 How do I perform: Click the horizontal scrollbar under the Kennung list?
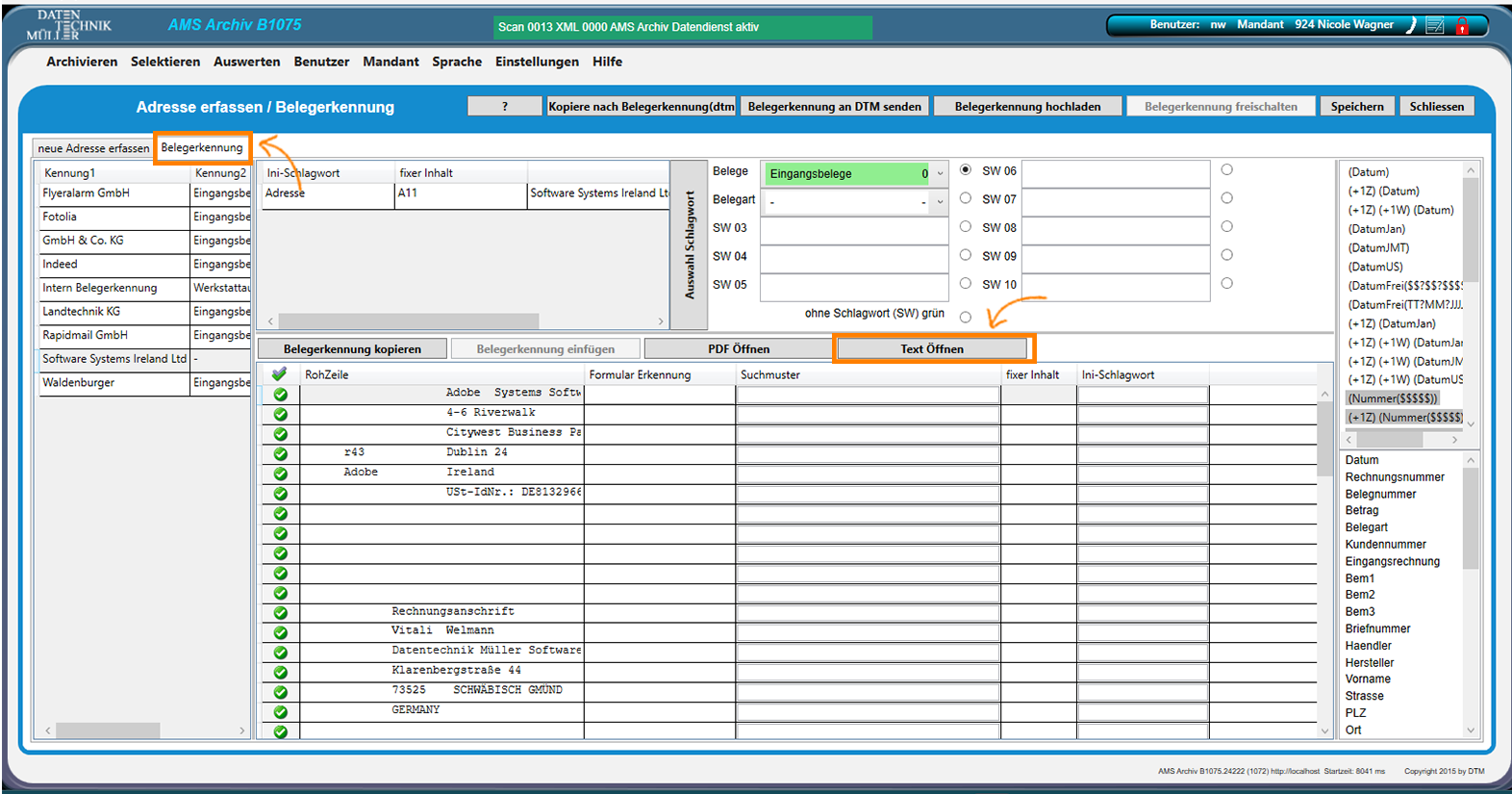coord(108,730)
